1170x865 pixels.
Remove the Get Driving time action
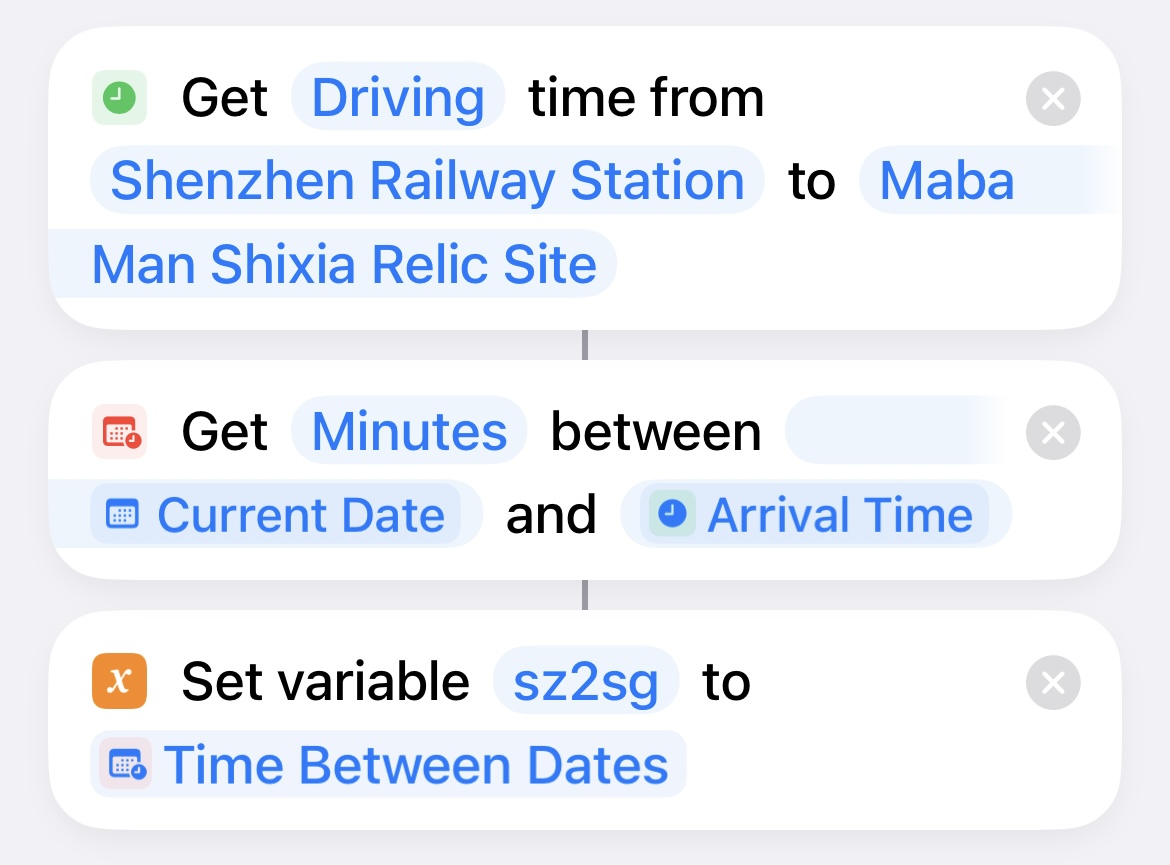(x=1053, y=98)
